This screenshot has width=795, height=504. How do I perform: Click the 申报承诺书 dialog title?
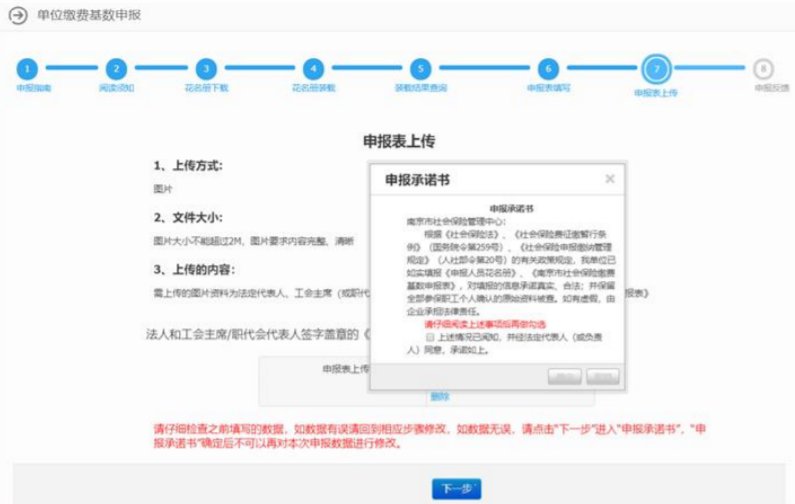click(417, 179)
